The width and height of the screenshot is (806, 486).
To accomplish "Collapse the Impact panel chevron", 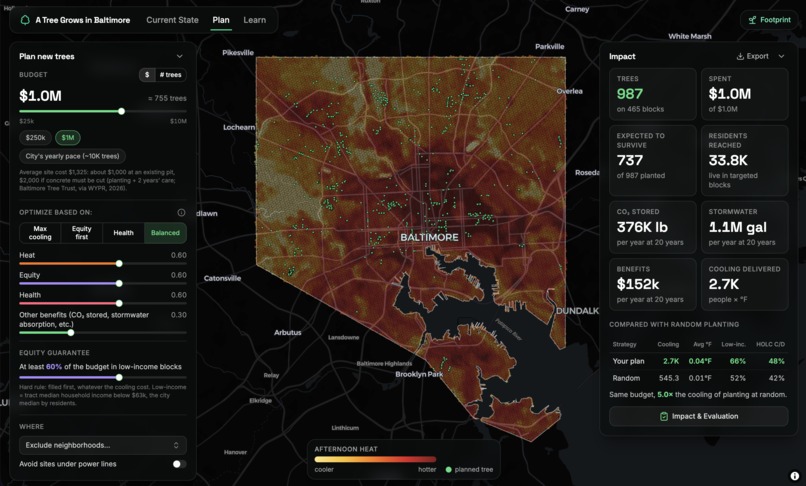I will pyautogui.click(x=781, y=56).
